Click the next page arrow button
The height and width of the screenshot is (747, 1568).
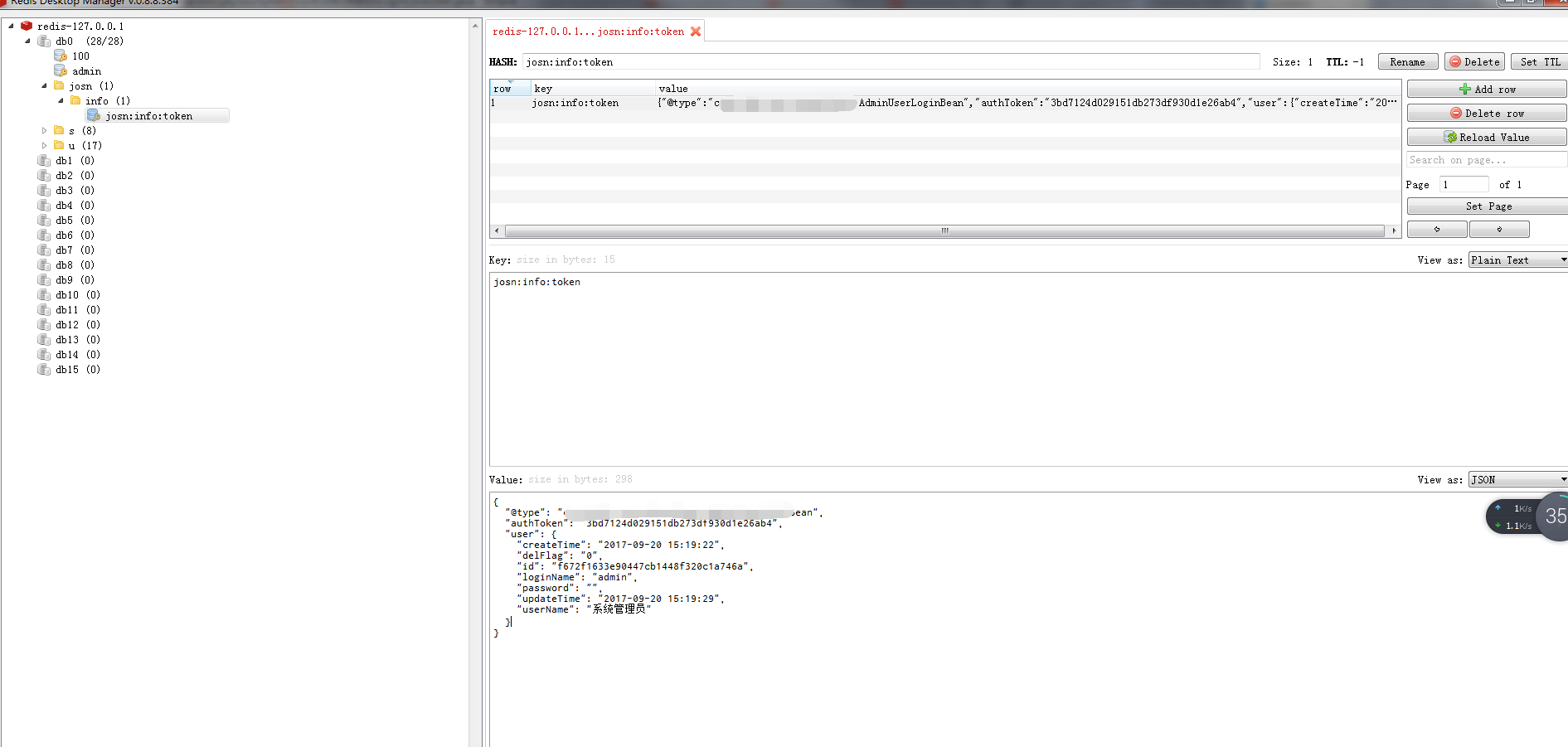pyautogui.click(x=1499, y=229)
